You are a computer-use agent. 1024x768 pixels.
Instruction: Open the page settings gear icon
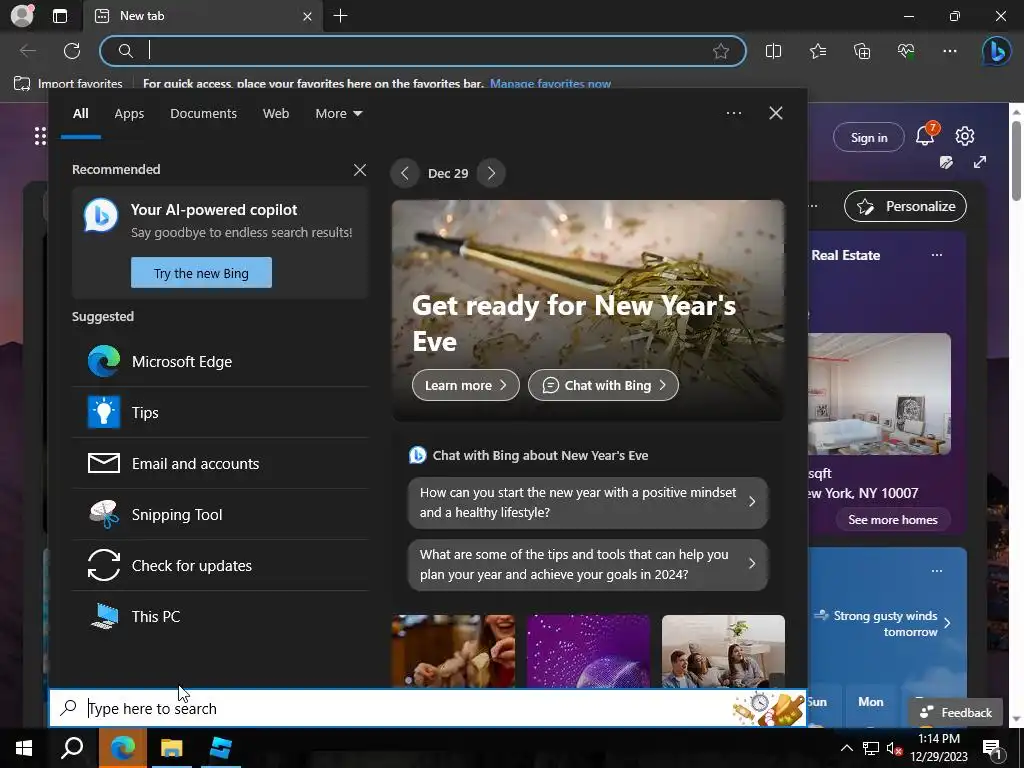965,136
